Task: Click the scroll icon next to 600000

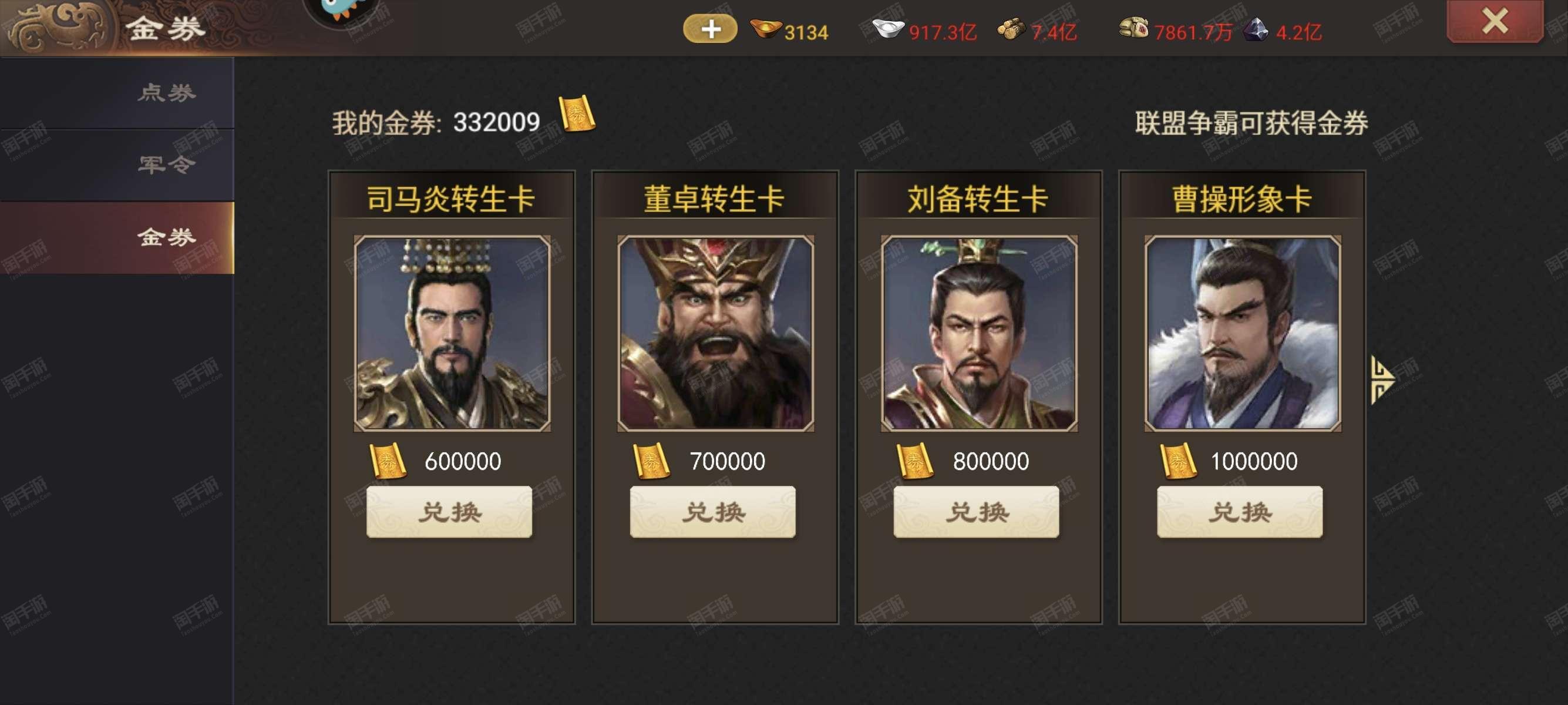Action: click(388, 461)
